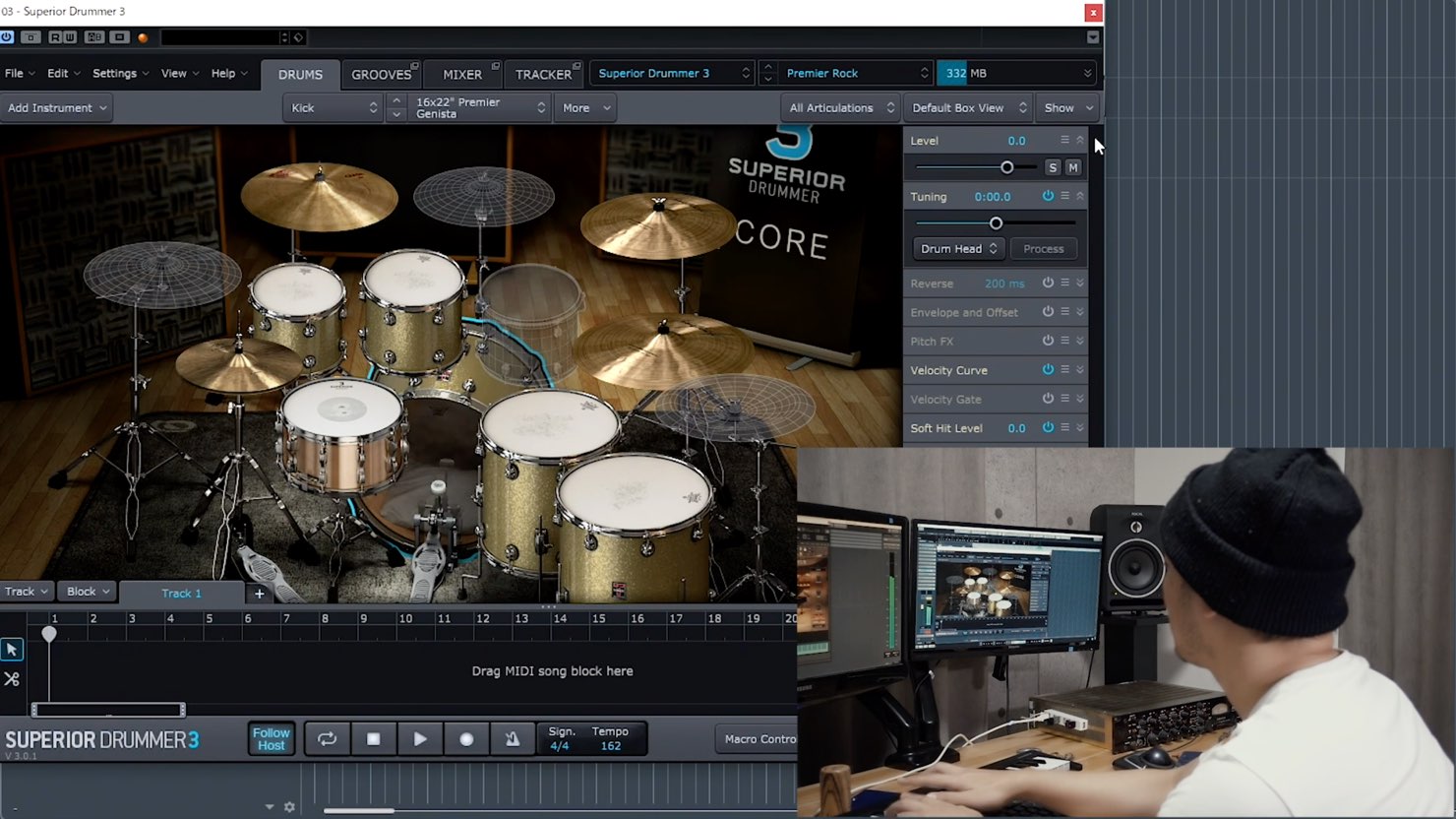Click the Process button
Image resolution: width=1456 pixels, height=819 pixels.
pos(1044,249)
